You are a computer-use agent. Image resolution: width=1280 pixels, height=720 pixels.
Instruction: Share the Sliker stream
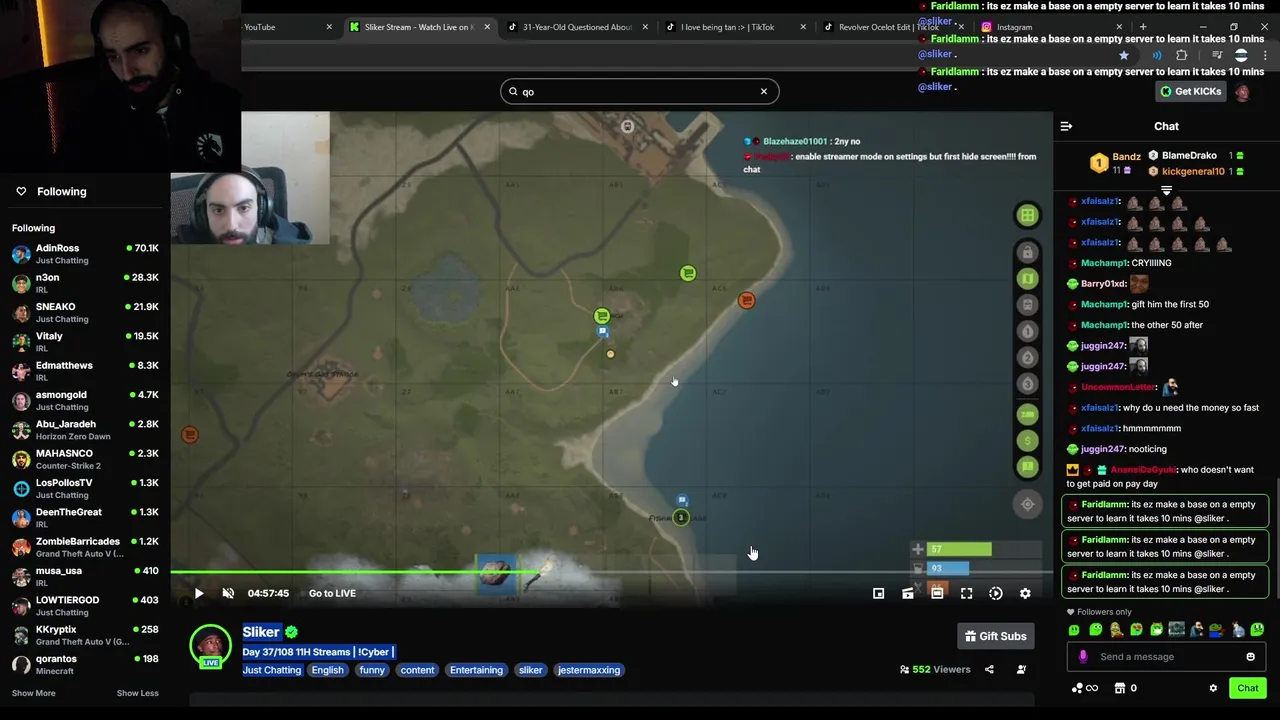[989, 669]
